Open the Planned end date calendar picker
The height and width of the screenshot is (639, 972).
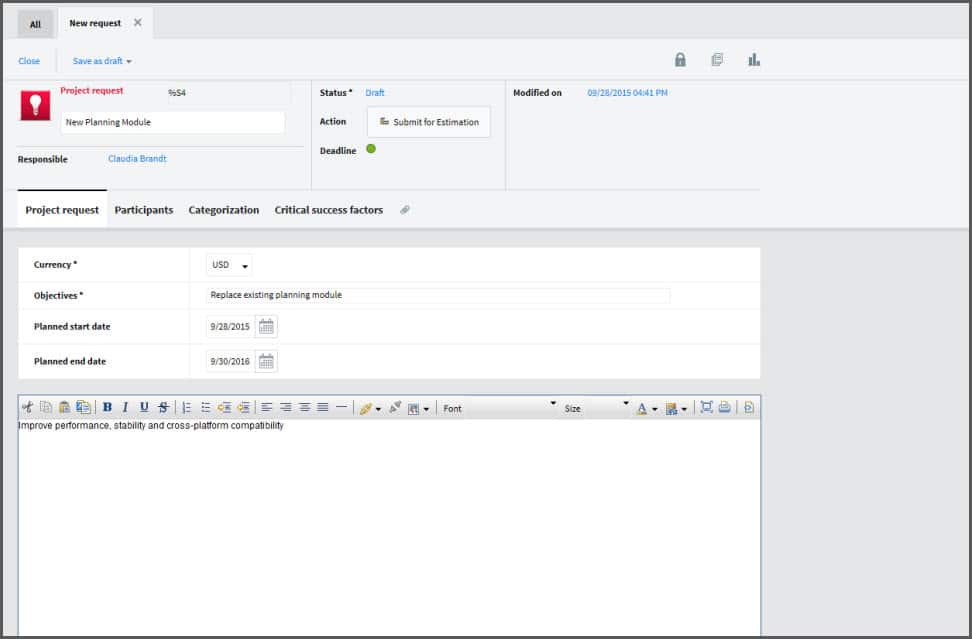click(266, 362)
